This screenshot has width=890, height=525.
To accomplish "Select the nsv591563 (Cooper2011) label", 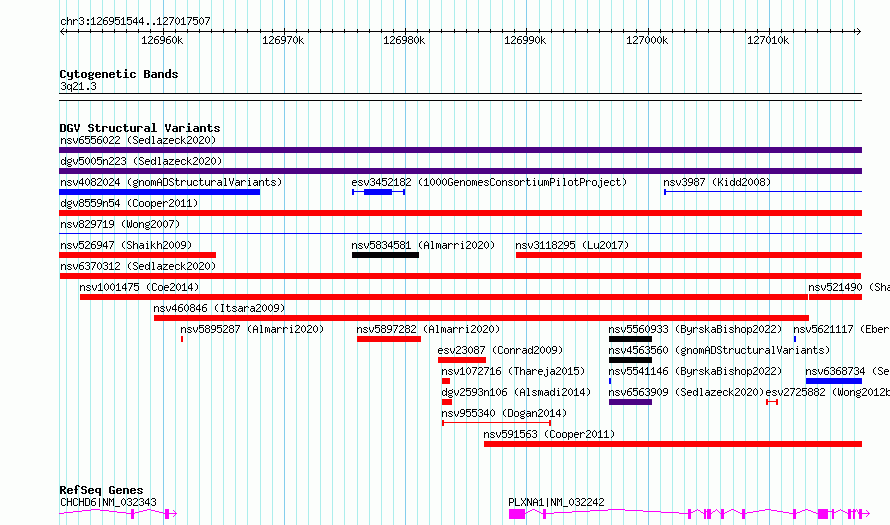I will pos(549,434).
